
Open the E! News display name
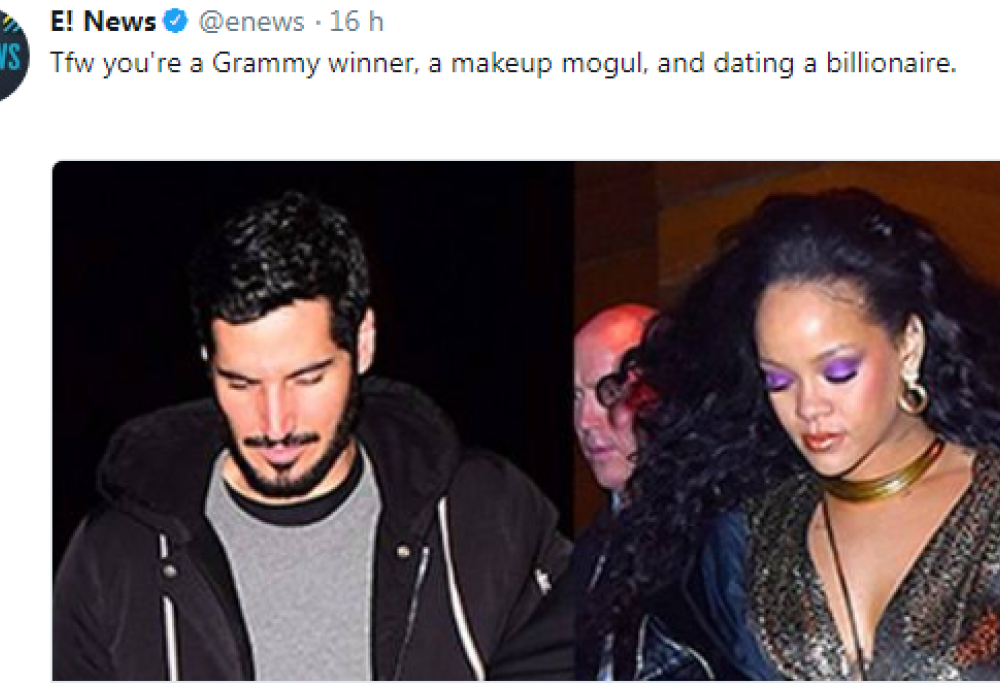[x=103, y=22]
